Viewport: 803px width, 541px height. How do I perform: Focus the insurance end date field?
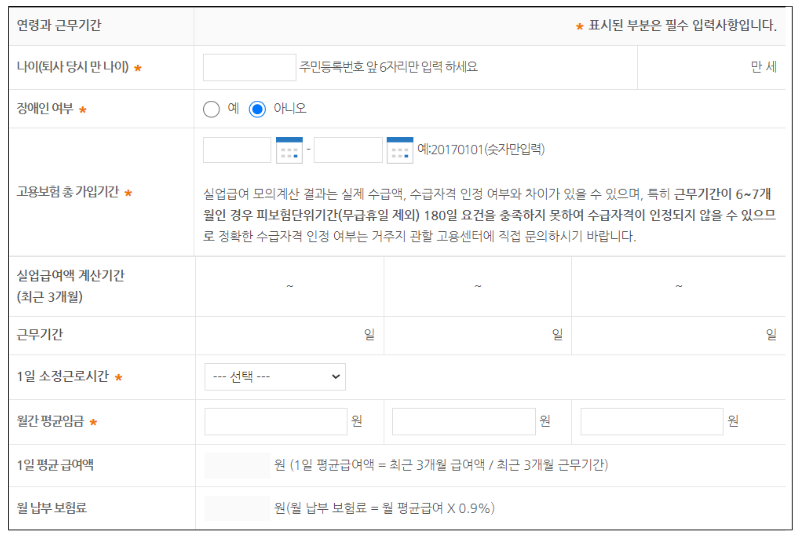[348, 150]
